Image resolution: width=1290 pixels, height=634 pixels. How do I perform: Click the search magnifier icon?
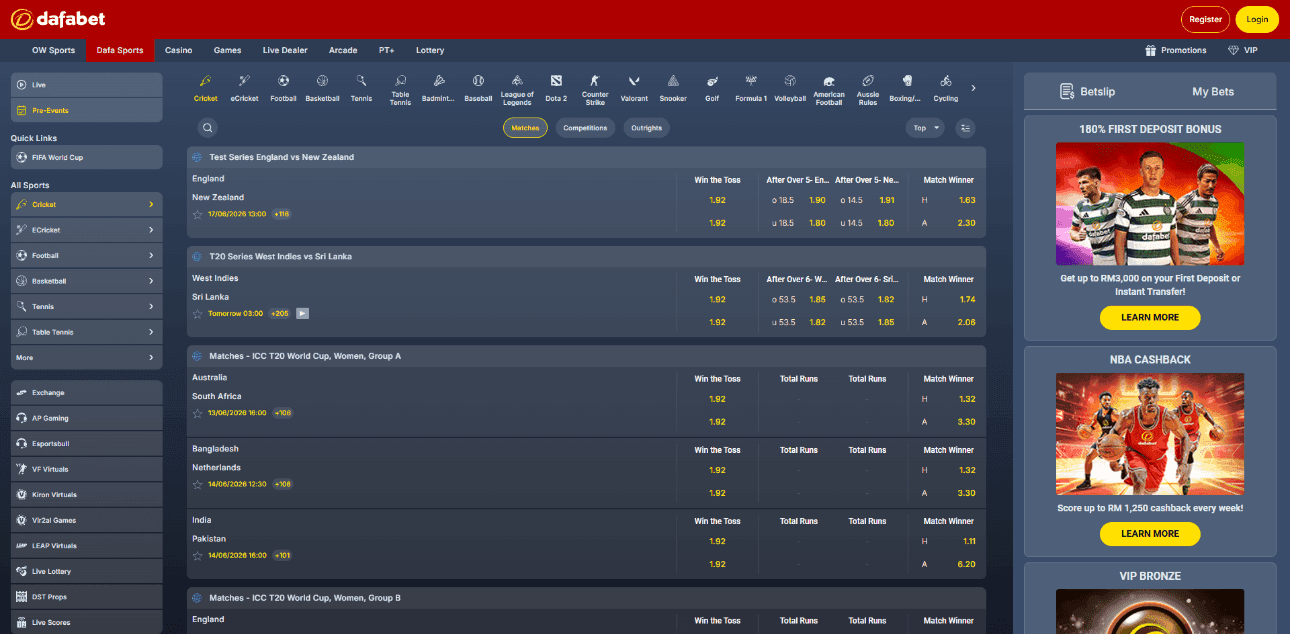(207, 128)
